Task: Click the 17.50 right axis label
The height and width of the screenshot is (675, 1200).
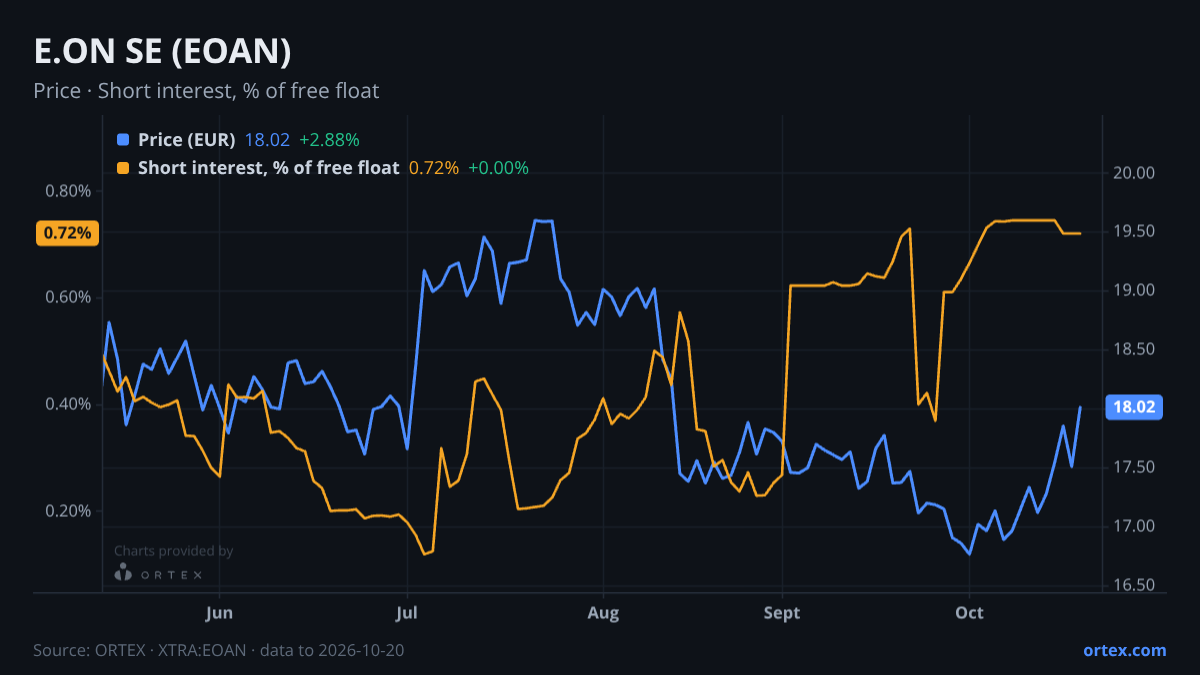Action: 1133,467
